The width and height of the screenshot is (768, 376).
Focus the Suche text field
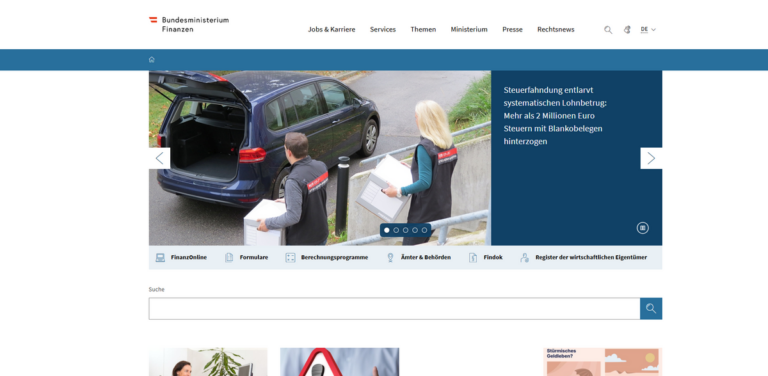pyautogui.click(x=394, y=308)
